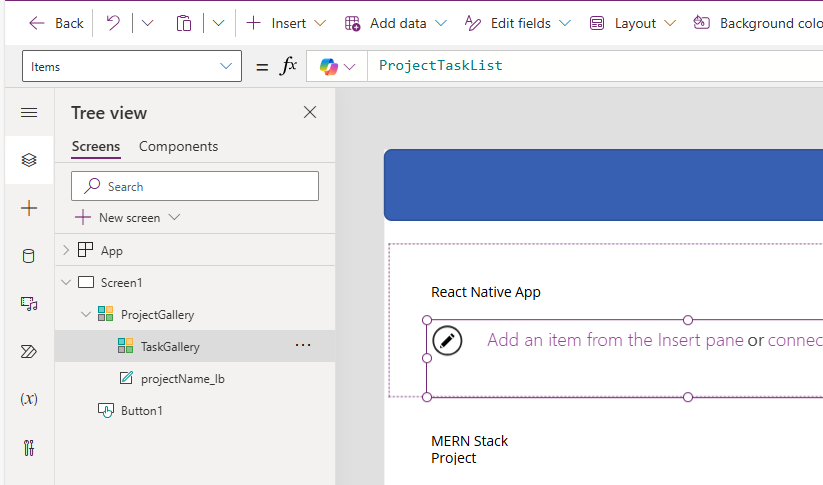Screen dimensions: 823x485
Task: Open the Layout menu
Action: pos(632,23)
